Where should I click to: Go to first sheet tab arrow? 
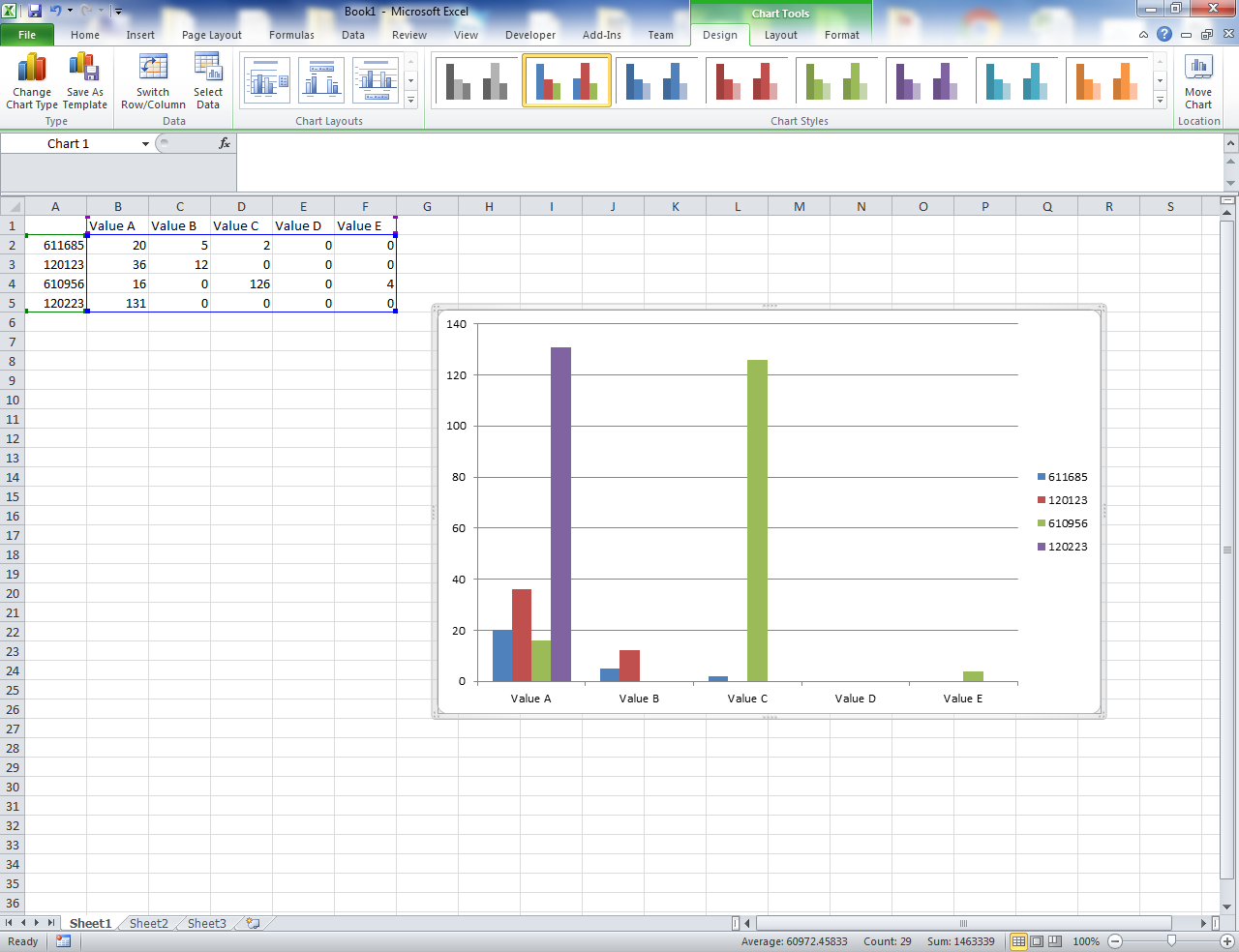(10, 923)
